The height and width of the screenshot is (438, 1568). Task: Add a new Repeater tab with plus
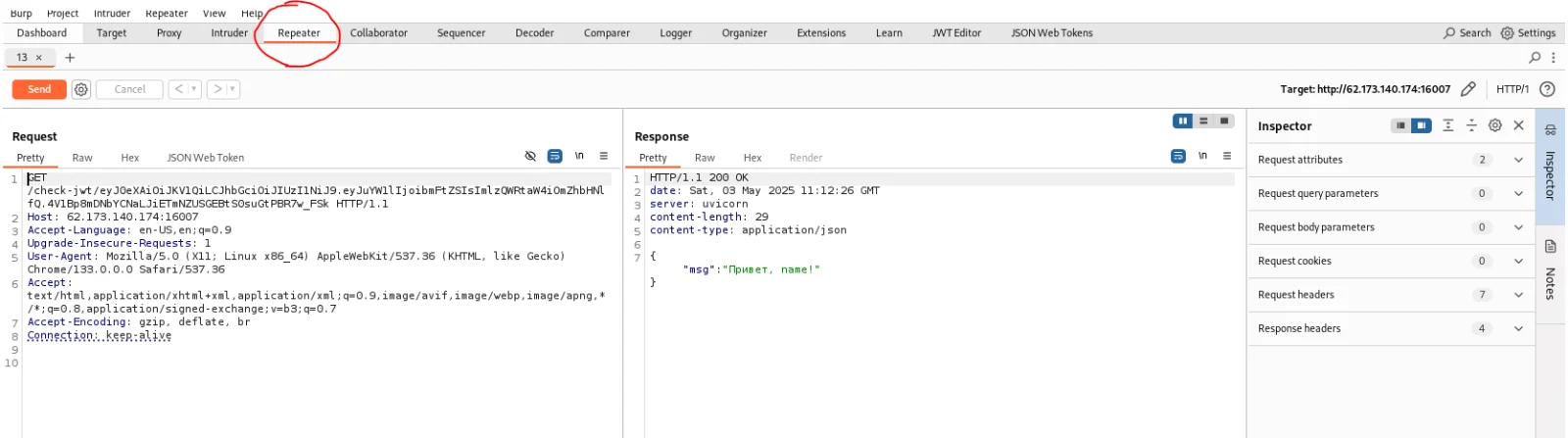click(70, 58)
